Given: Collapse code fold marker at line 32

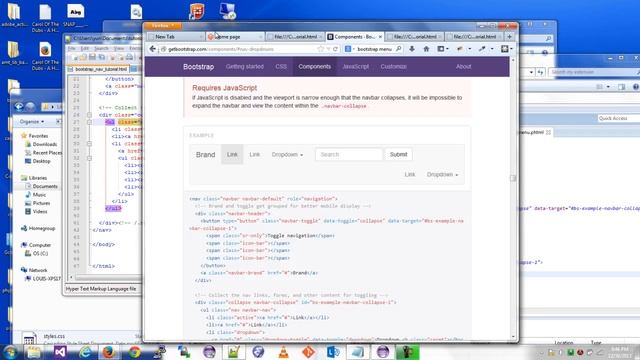Looking at the screenshot, I should (x=89, y=158).
